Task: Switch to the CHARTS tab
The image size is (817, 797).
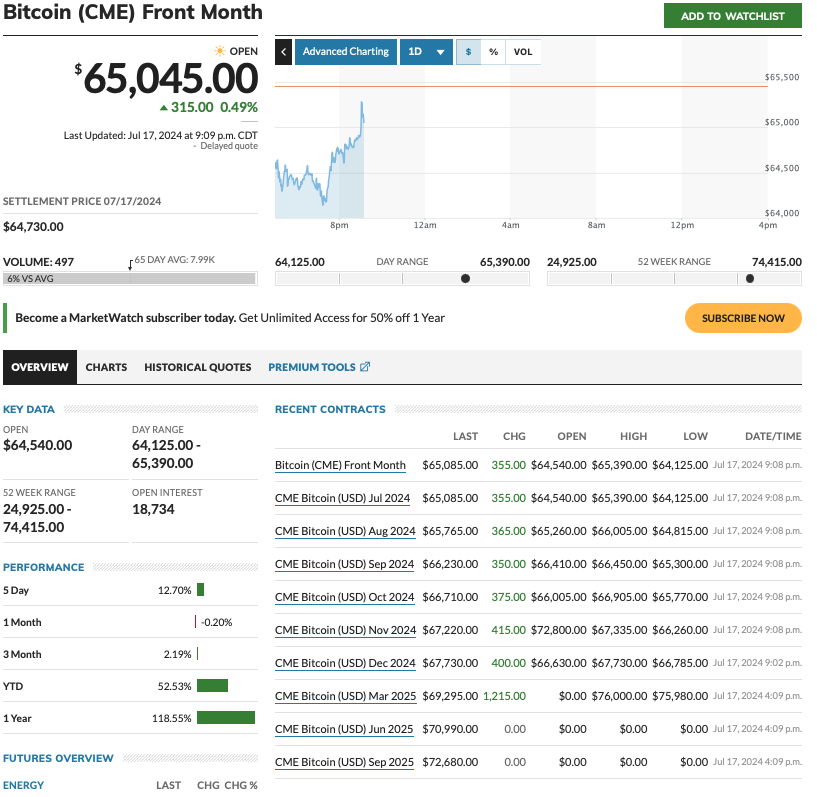Action: (106, 366)
